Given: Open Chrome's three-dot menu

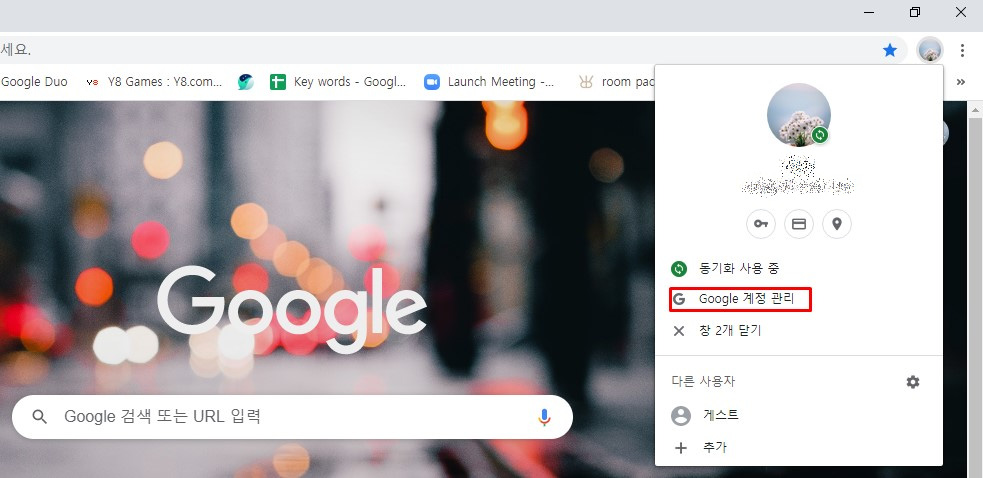Looking at the screenshot, I should (x=962, y=50).
